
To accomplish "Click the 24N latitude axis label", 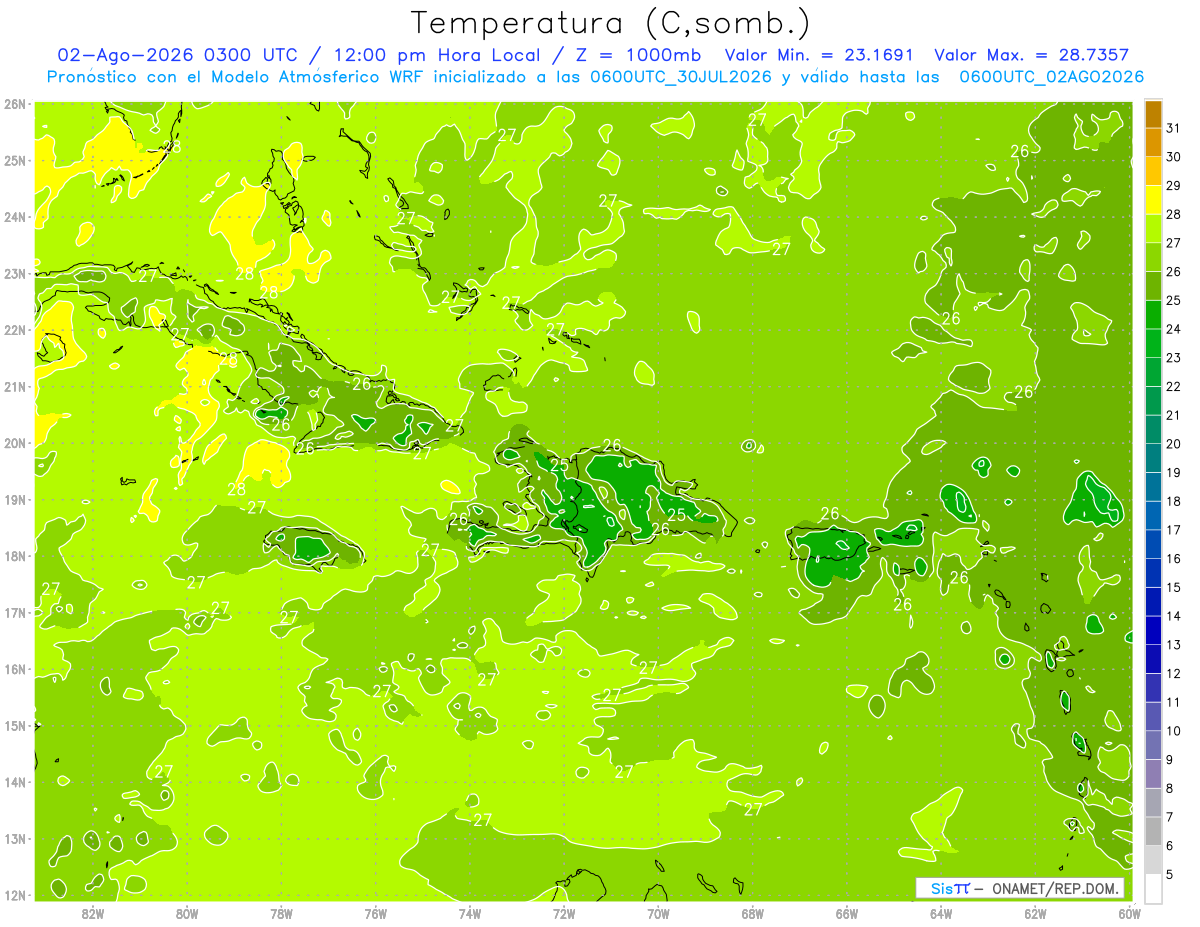I will click(15, 217).
